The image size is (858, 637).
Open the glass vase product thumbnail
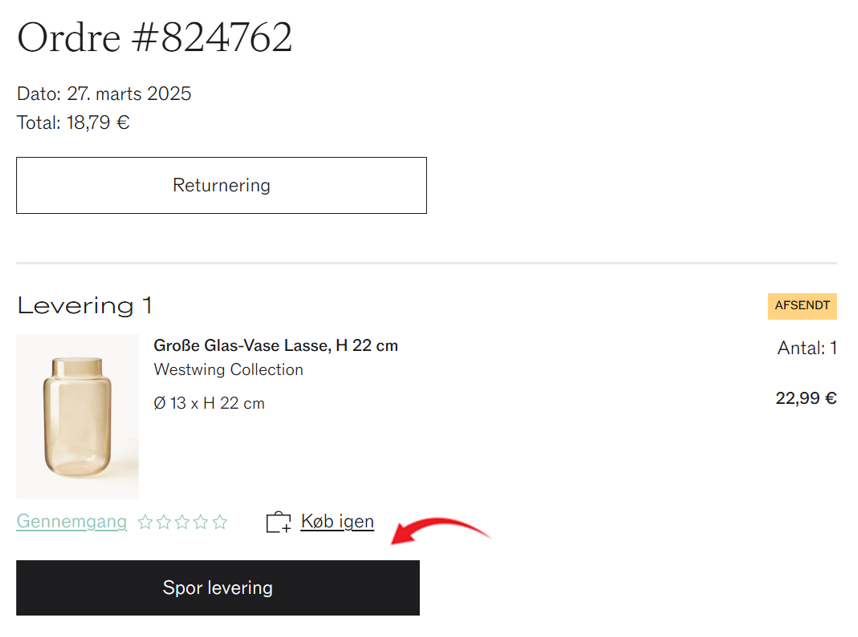pos(78,416)
